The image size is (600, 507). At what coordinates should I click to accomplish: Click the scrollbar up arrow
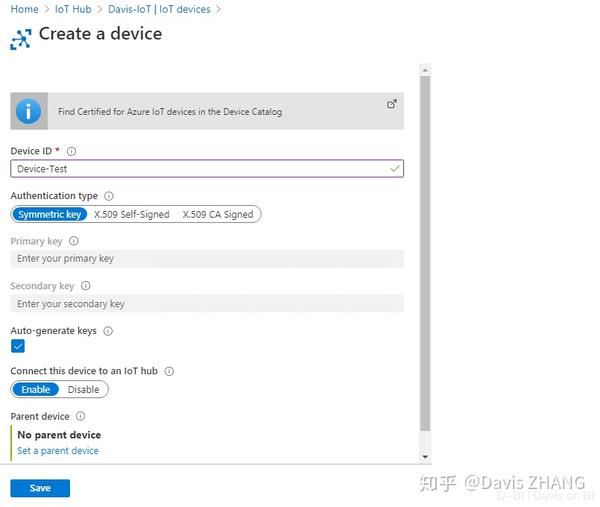pyautogui.click(x=425, y=70)
